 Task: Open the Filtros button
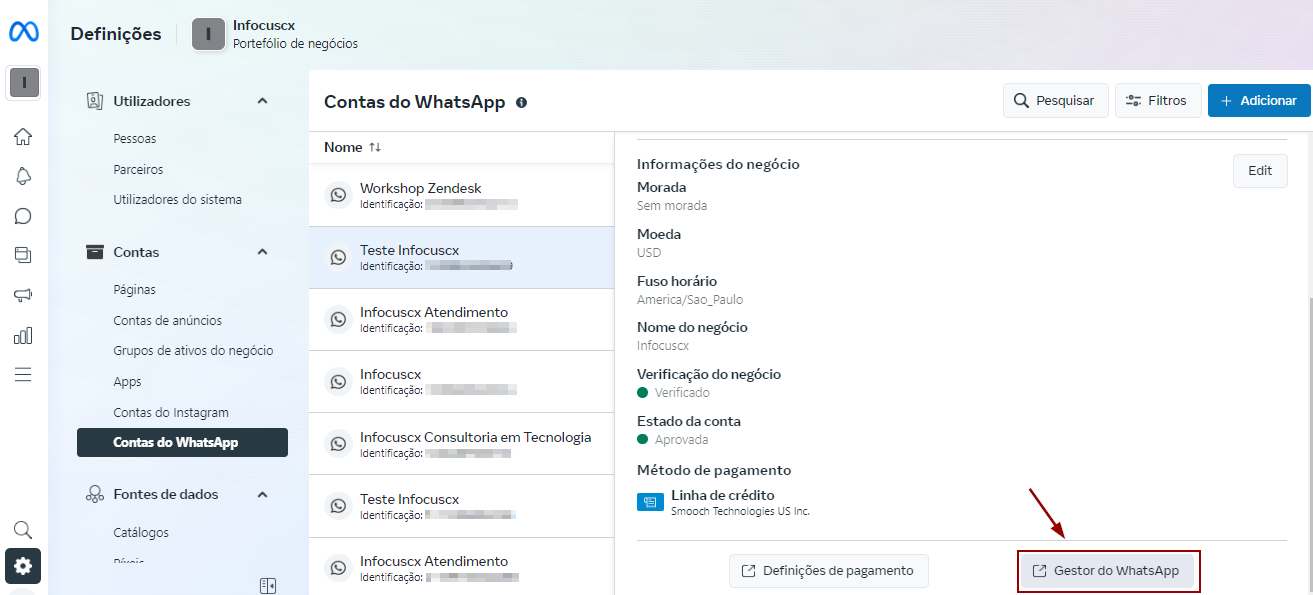coord(1157,101)
